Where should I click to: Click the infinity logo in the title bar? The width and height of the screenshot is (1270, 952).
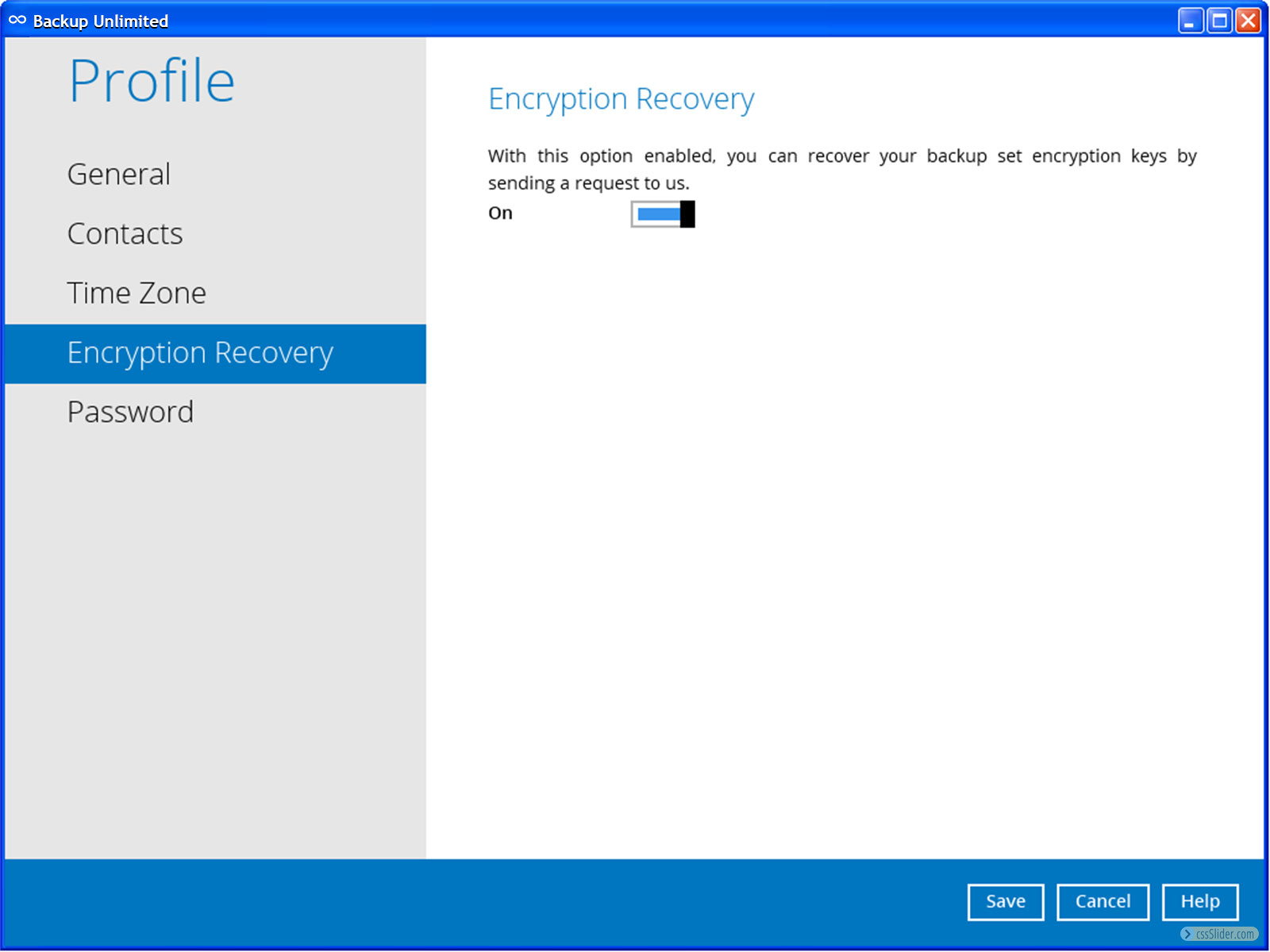(17, 20)
